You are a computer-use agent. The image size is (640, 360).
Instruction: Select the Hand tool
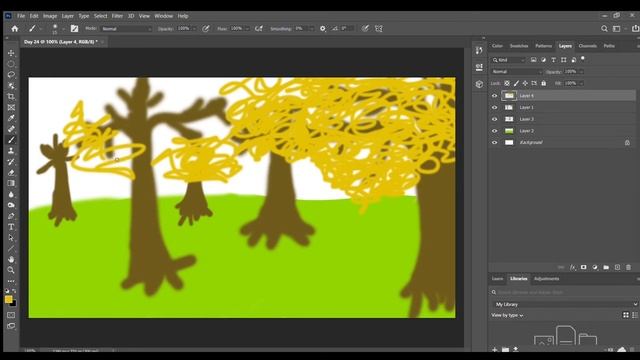click(x=11, y=259)
